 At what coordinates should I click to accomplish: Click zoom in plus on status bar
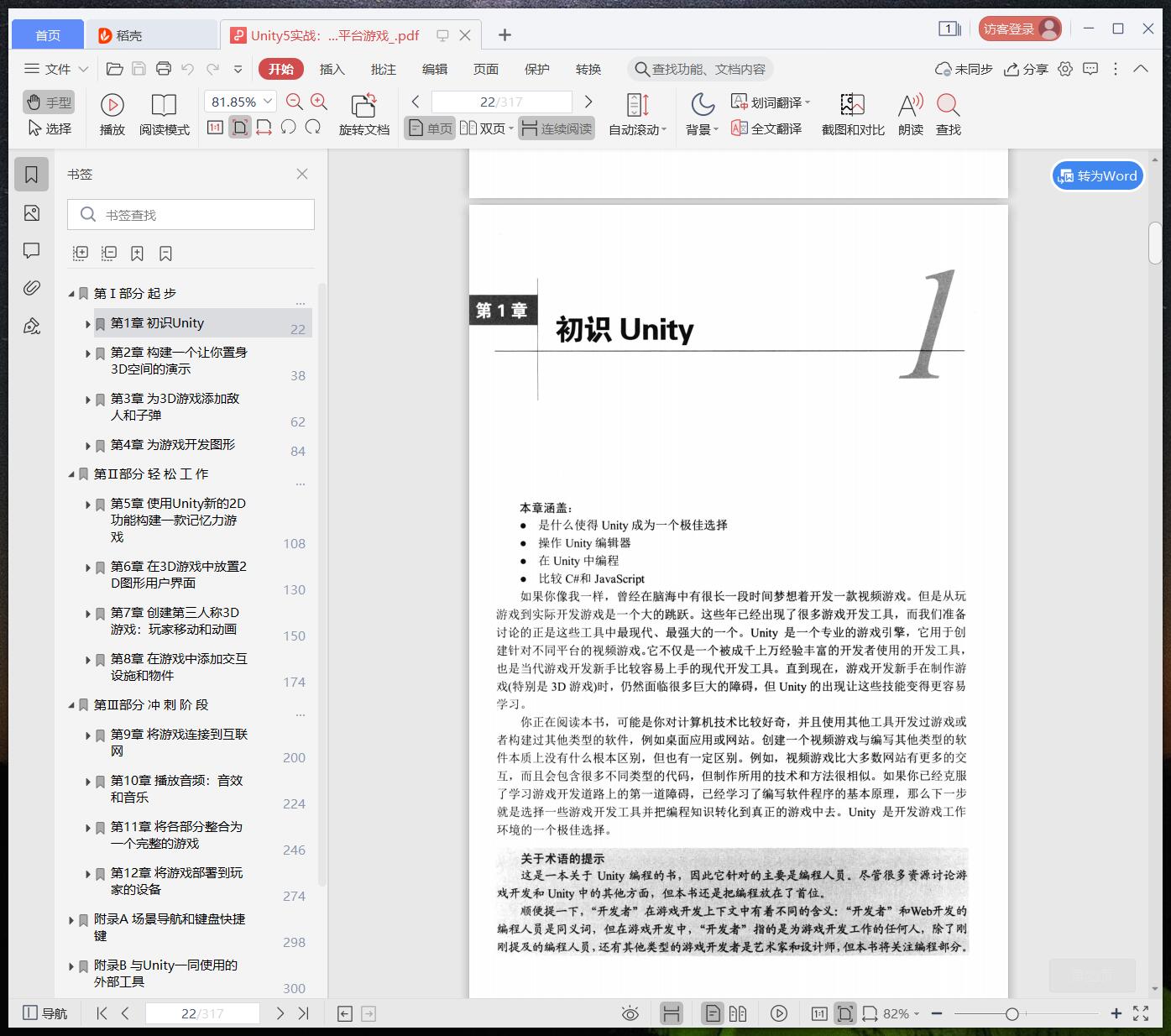point(1116,1013)
